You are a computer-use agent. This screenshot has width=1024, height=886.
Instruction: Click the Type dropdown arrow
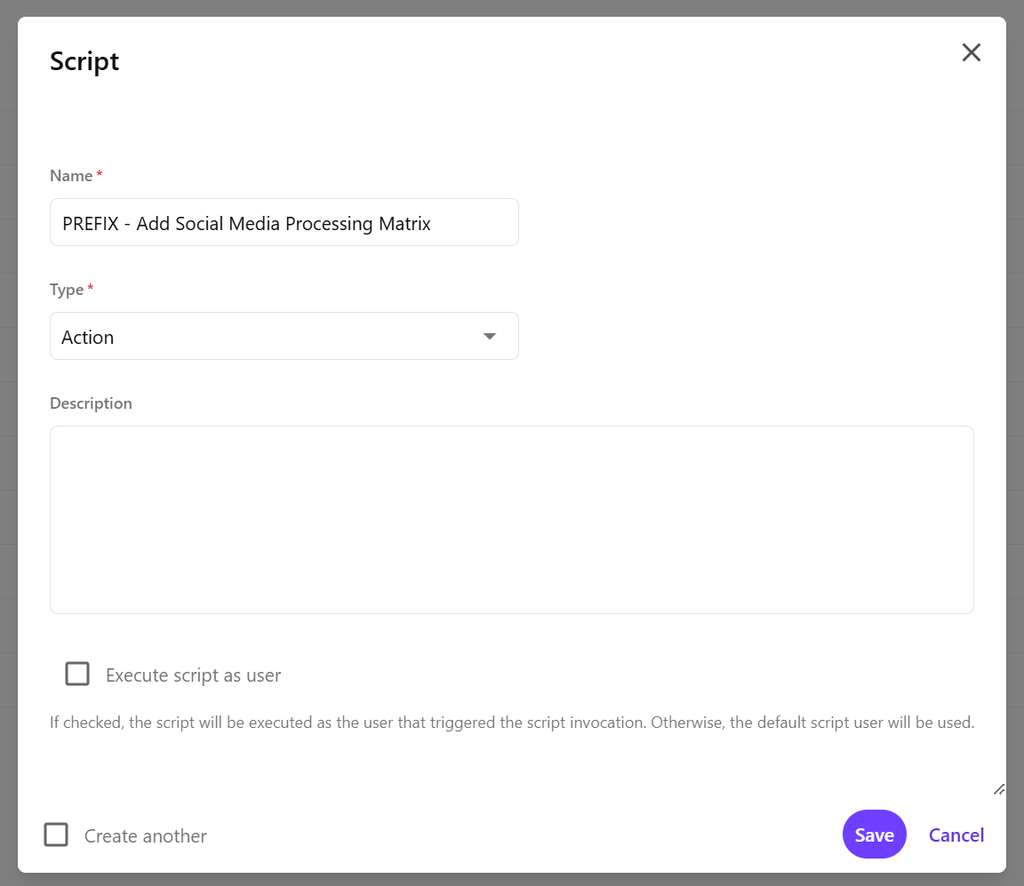pos(489,337)
